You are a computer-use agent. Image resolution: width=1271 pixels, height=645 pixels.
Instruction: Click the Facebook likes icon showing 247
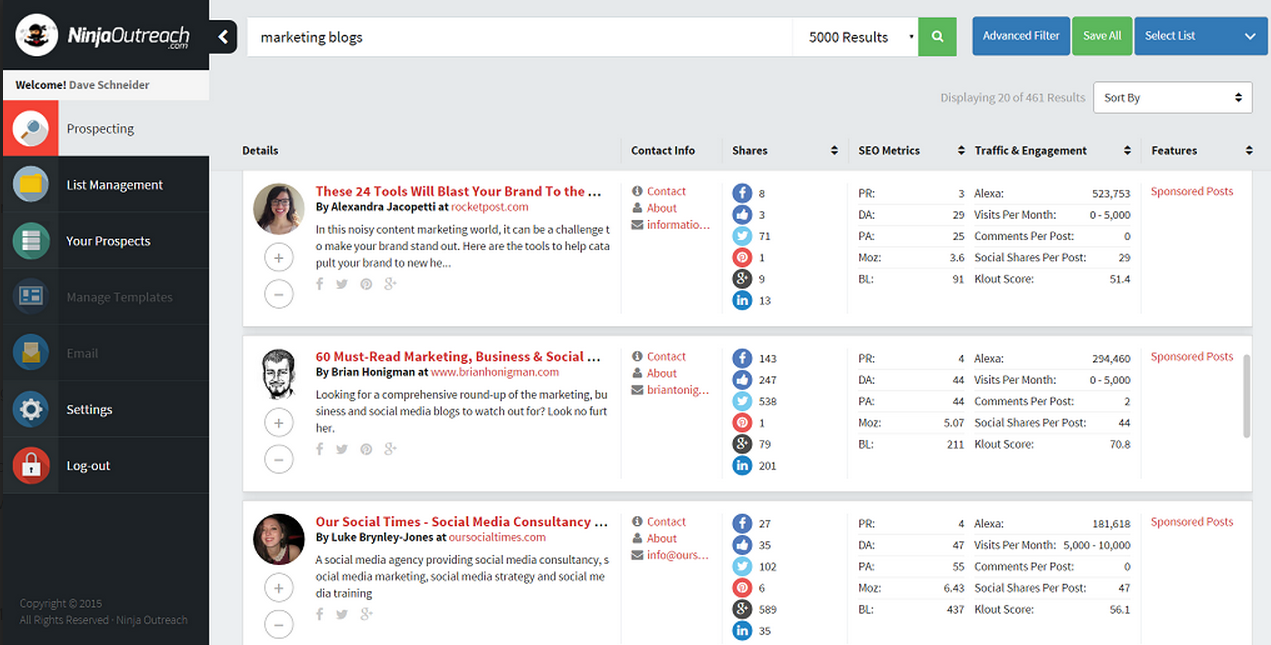click(x=742, y=380)
